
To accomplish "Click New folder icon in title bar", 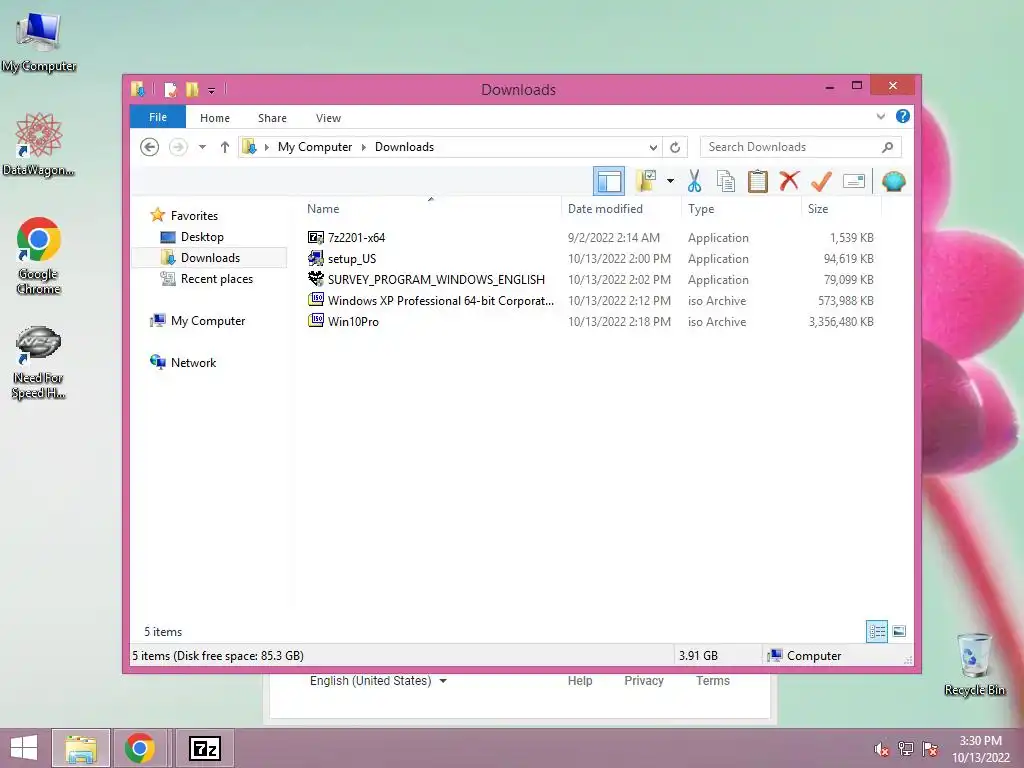I will click(192, 89).
